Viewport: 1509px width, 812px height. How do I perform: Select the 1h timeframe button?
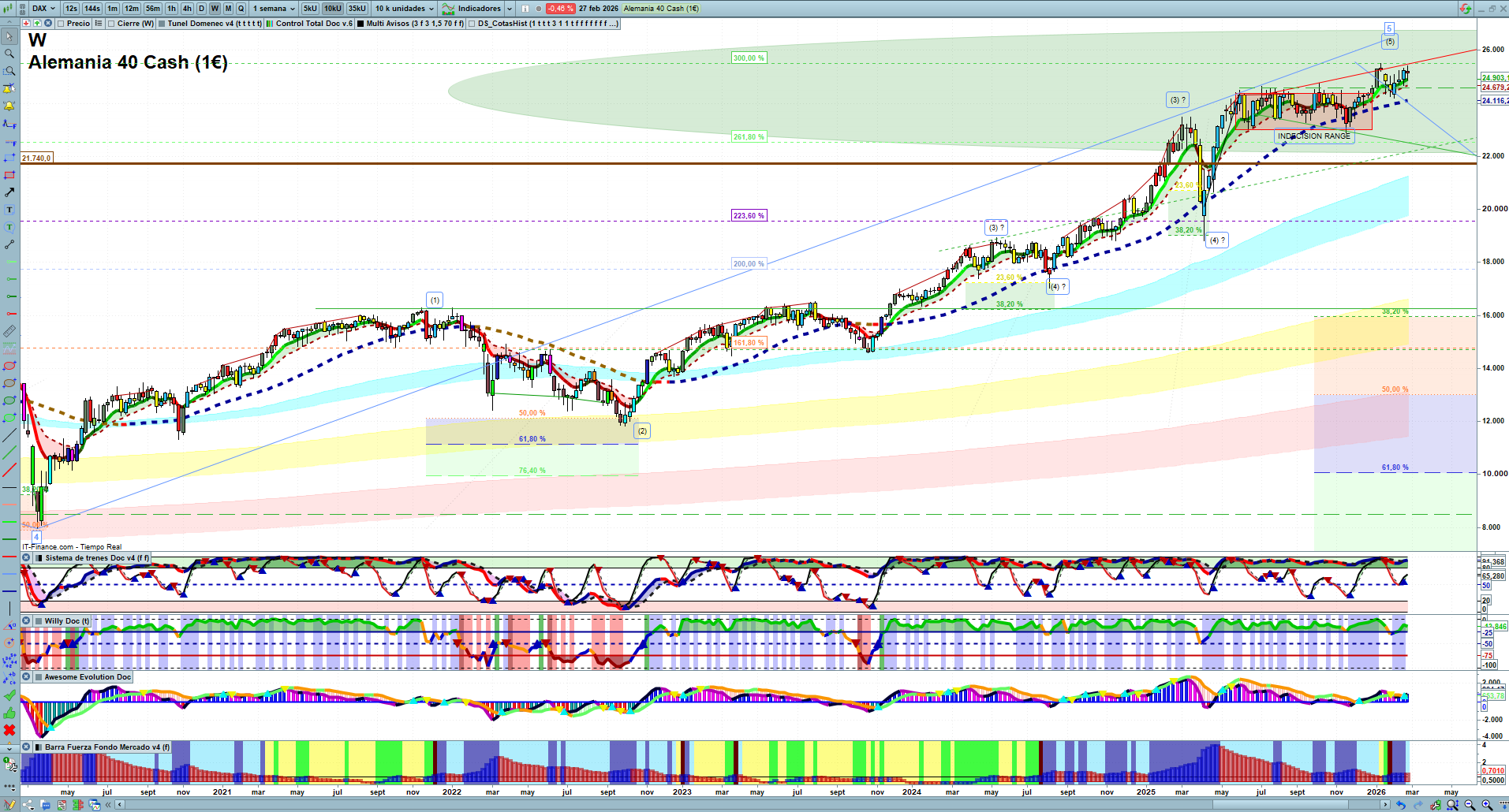click(x=171, y=9)
